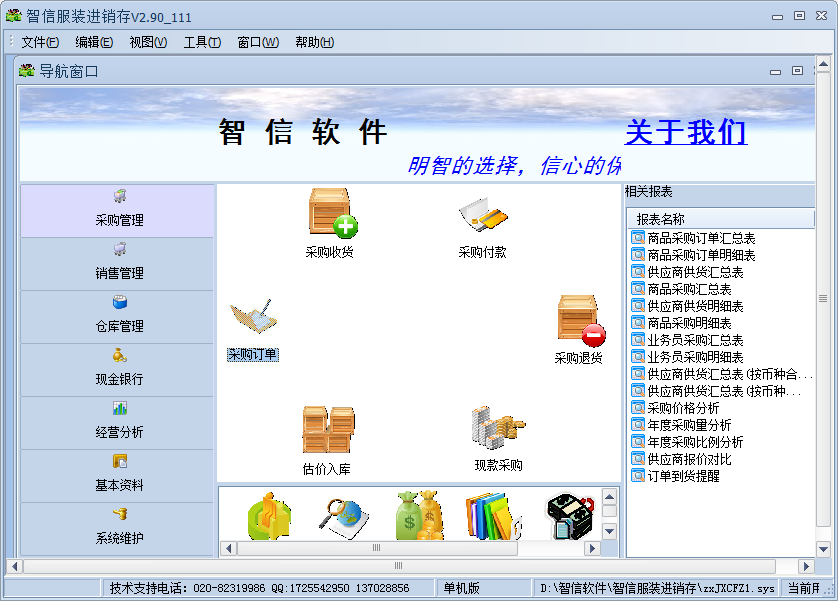The width and height of the screenshot is (838, 601).
Task: Open the 采购收货 purchase receiving icon
Action: [x=331, y=213]
